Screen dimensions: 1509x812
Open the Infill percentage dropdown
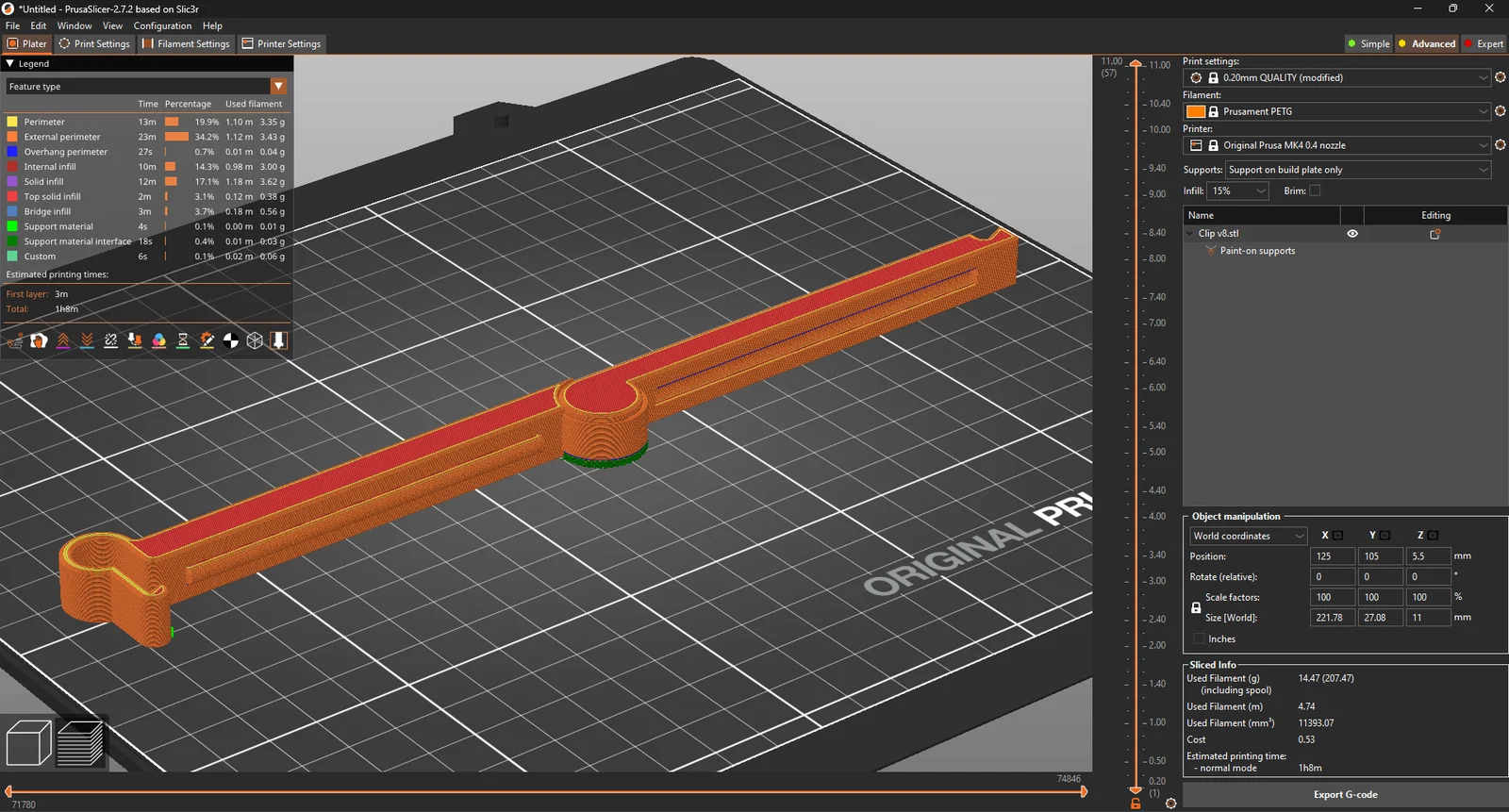[1238, 191]
